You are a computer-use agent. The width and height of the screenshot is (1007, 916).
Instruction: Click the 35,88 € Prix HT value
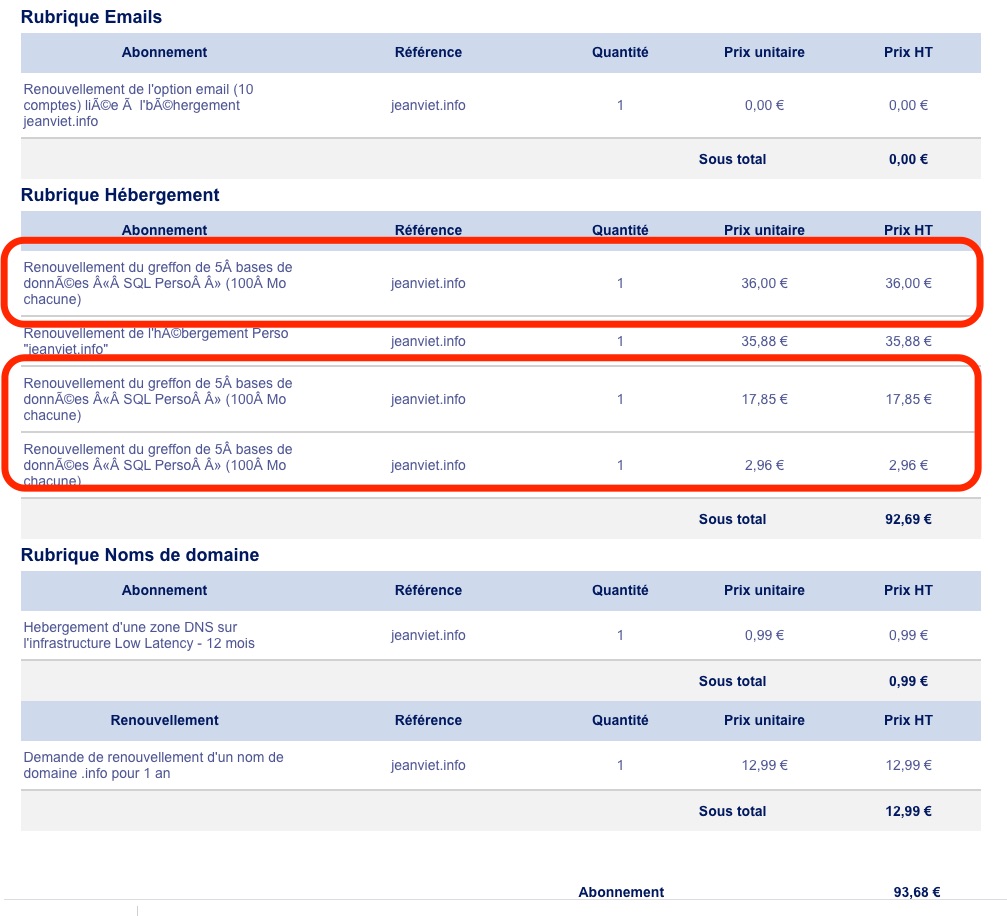[908, 341]
